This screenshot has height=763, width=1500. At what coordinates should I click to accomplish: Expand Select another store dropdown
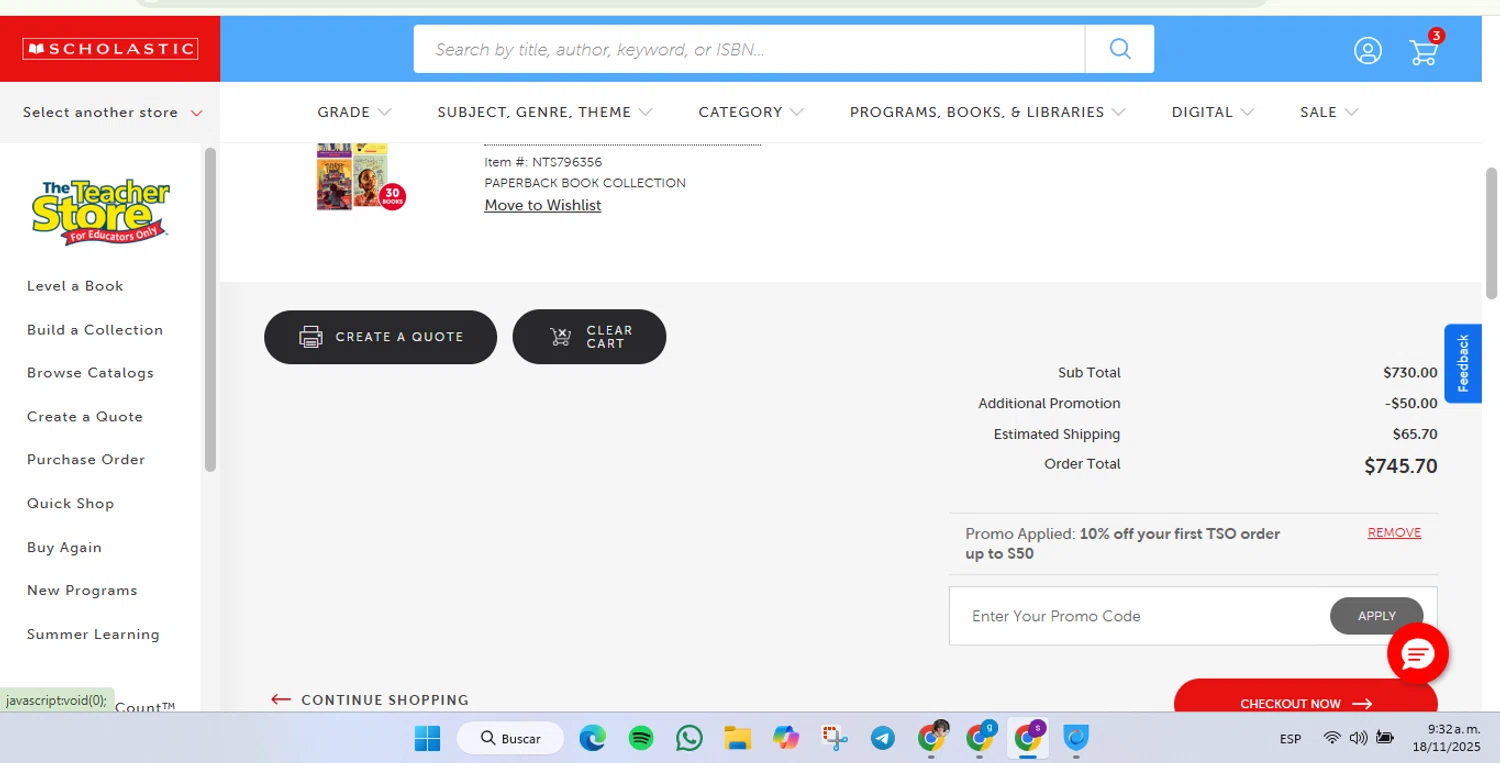pyautogui.click(x=112, y=112)
